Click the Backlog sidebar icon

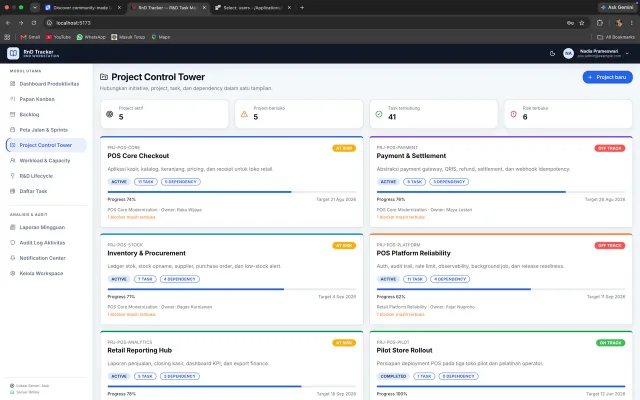point(12,115)
